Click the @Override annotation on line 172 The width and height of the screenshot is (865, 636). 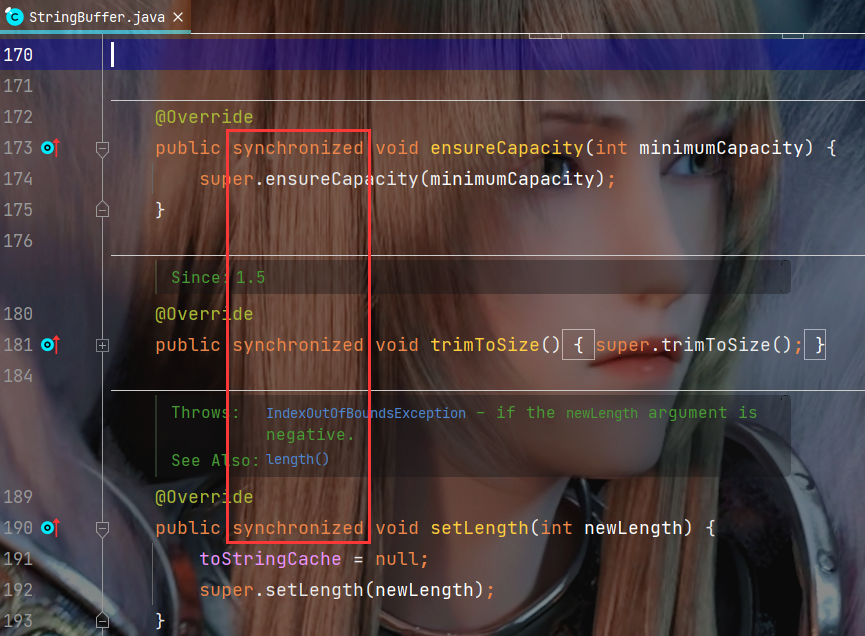tap(204, 117)
